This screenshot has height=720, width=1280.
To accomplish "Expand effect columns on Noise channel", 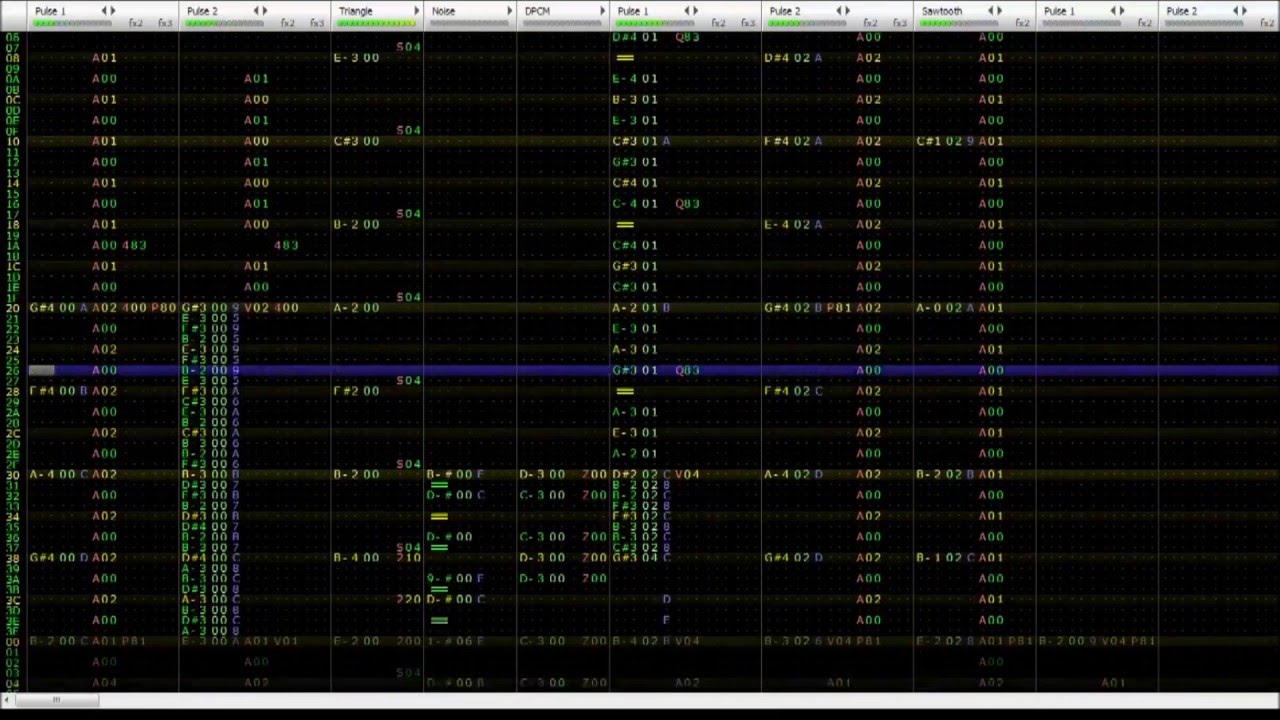I will 510,11.
